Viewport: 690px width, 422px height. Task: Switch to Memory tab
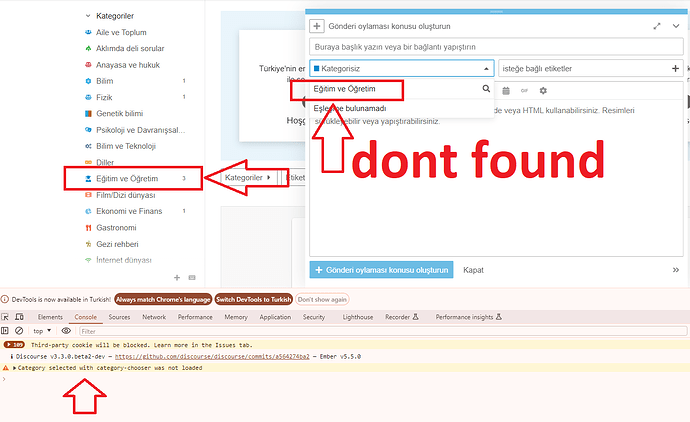(x=236, y=317)
